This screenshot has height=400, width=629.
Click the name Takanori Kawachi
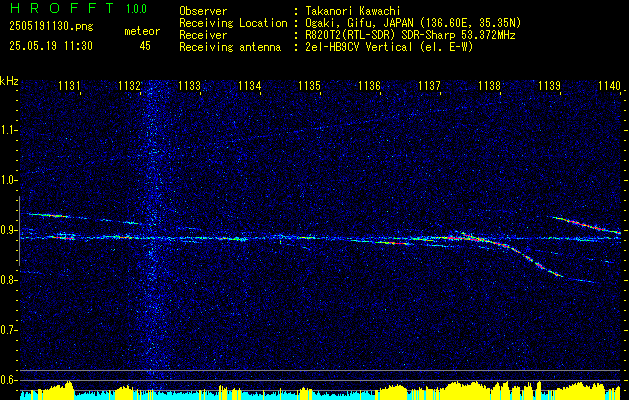tap(352, 11)
